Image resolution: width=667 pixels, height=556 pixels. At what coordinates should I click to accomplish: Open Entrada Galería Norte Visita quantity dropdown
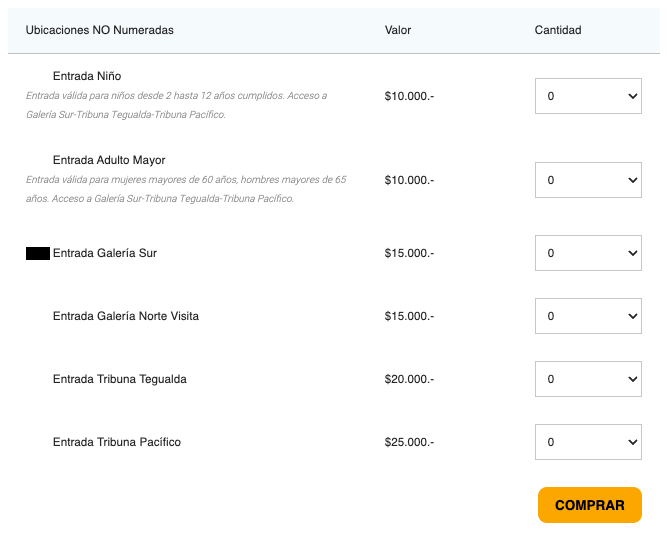pos(588,316)
